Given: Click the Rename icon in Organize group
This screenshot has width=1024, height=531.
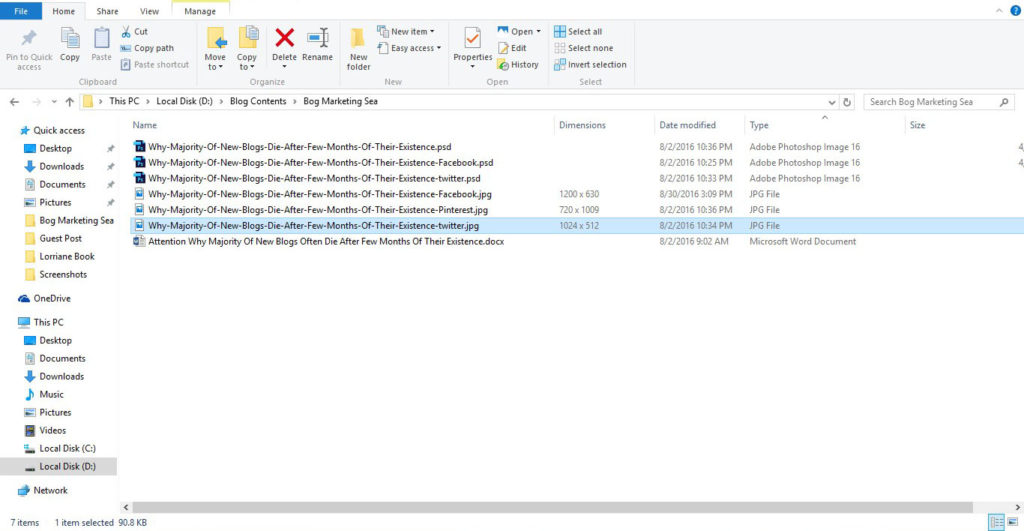Looking at the screenshot, I should (x=317, y=38).
